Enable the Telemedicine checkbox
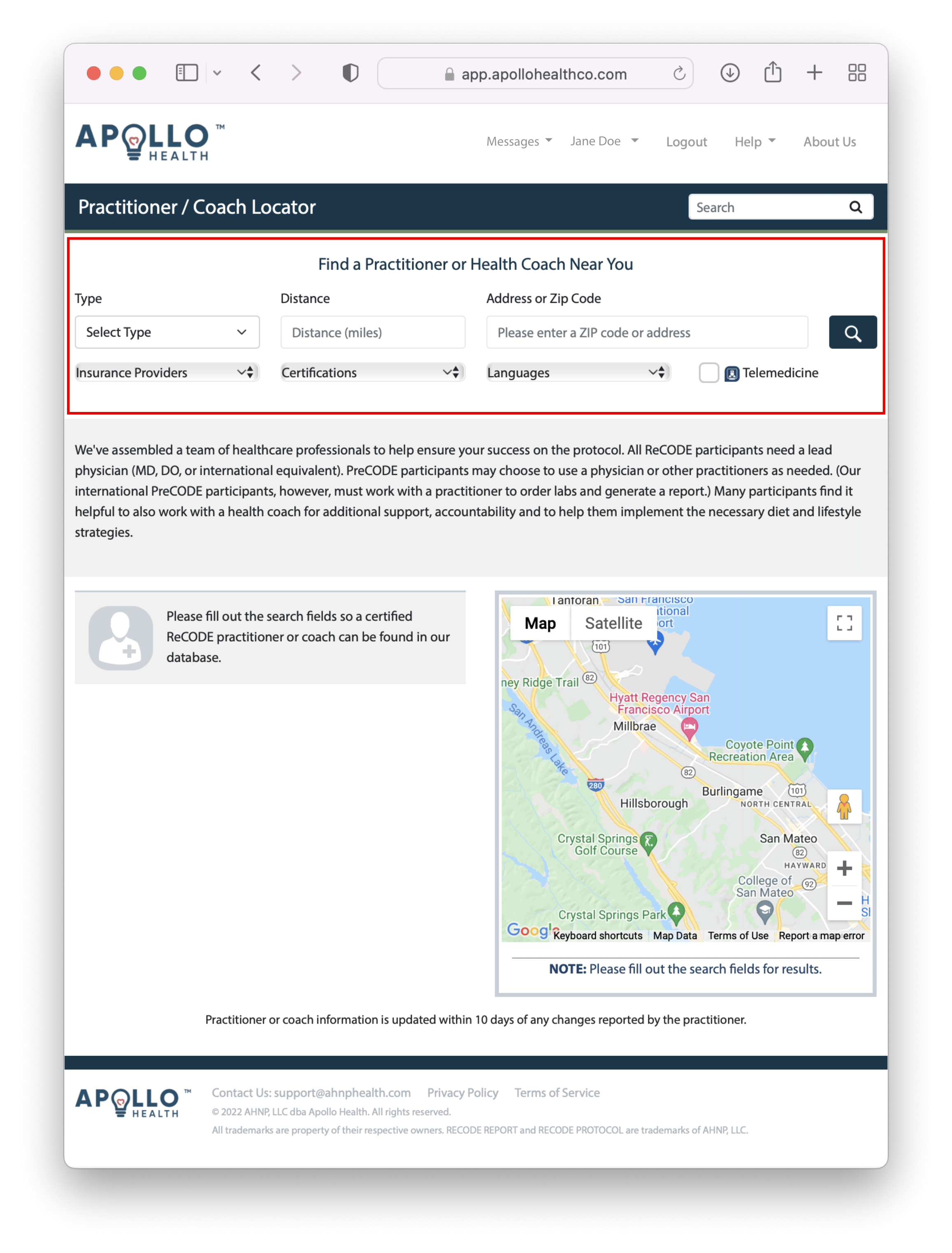The width and height of the screenshot is (952, 1253). point(708,373)
